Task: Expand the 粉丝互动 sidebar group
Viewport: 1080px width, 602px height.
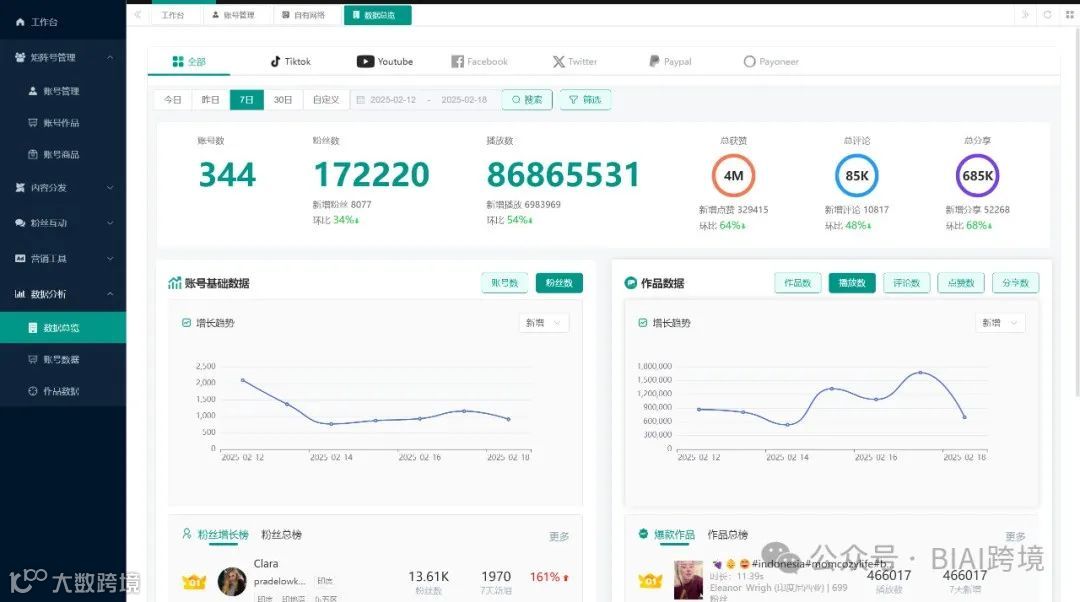Action: [63, 222]
